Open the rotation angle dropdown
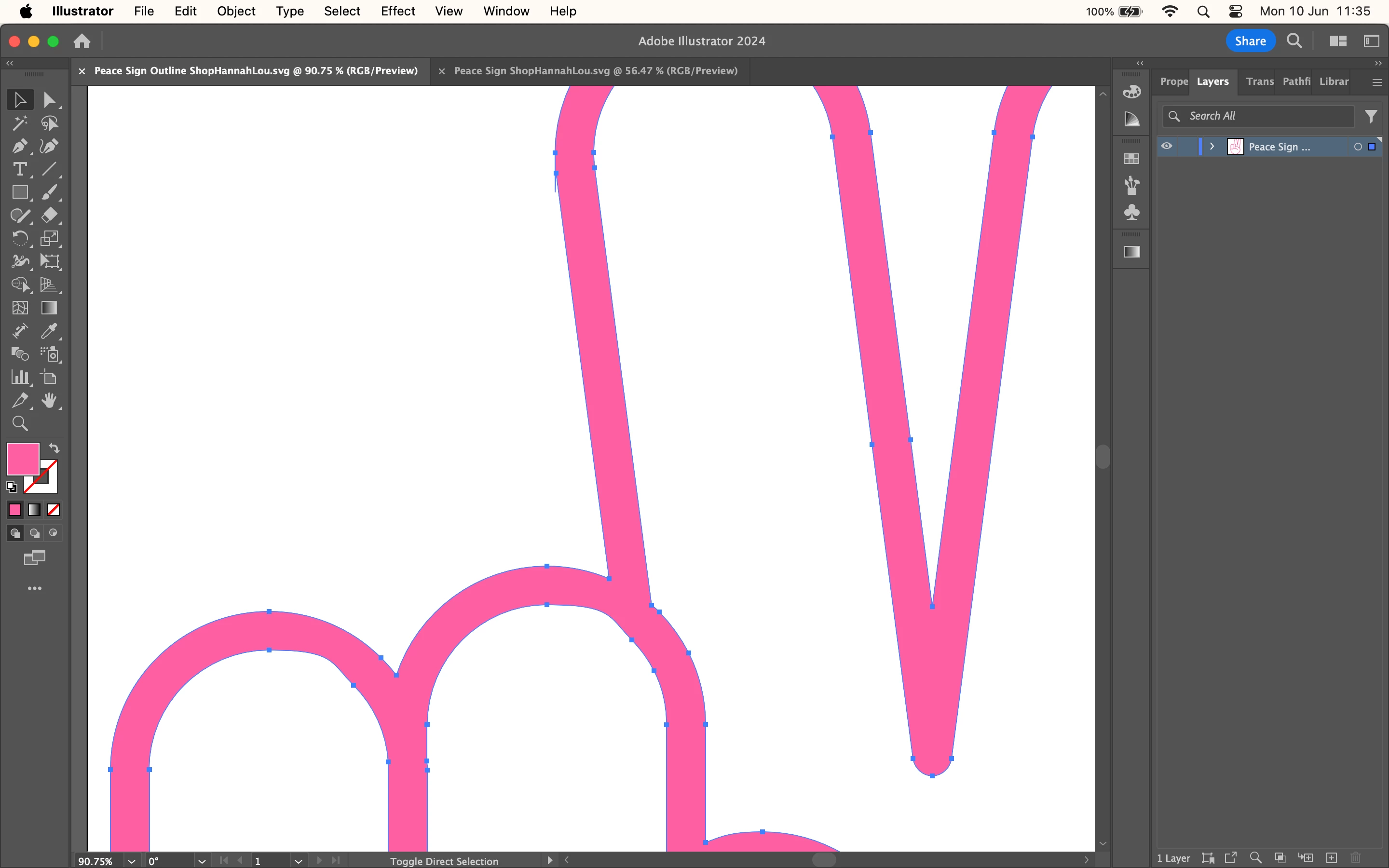 click(202, 861)
